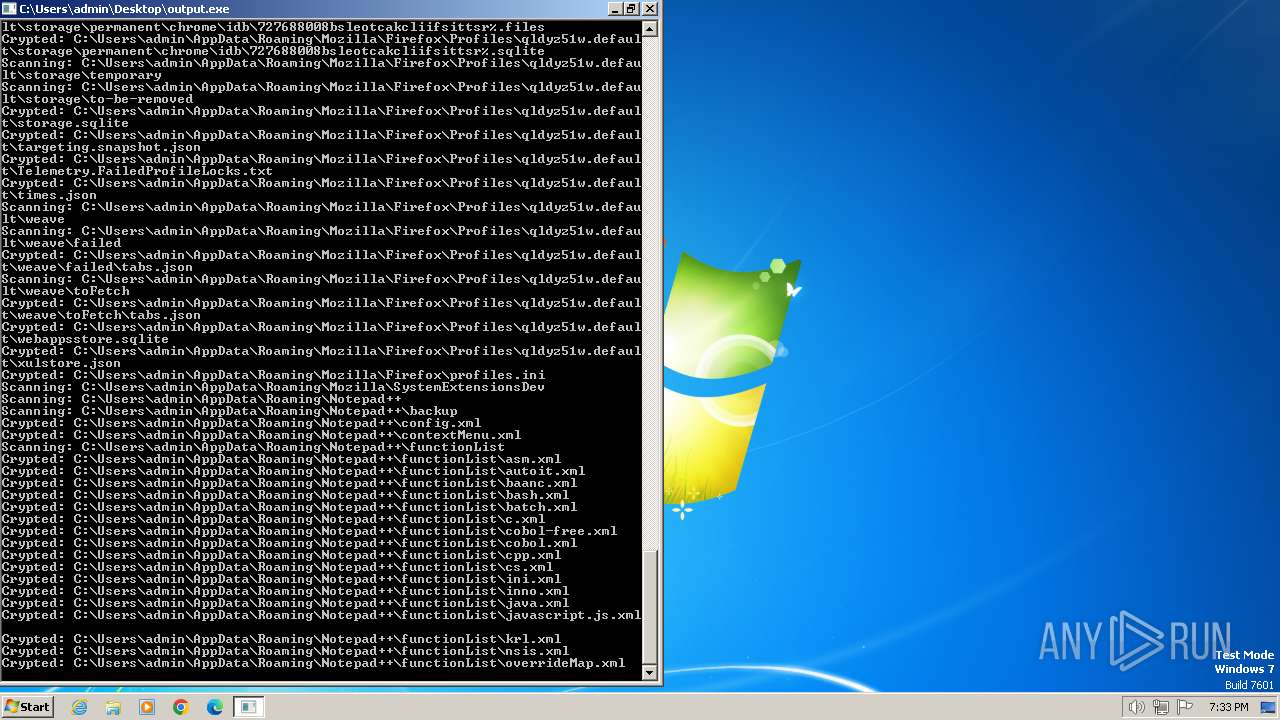1280x720 pixels.
Task: Maximize the output.exe console window
Action: pyautogui.click(x=631, y=8)
